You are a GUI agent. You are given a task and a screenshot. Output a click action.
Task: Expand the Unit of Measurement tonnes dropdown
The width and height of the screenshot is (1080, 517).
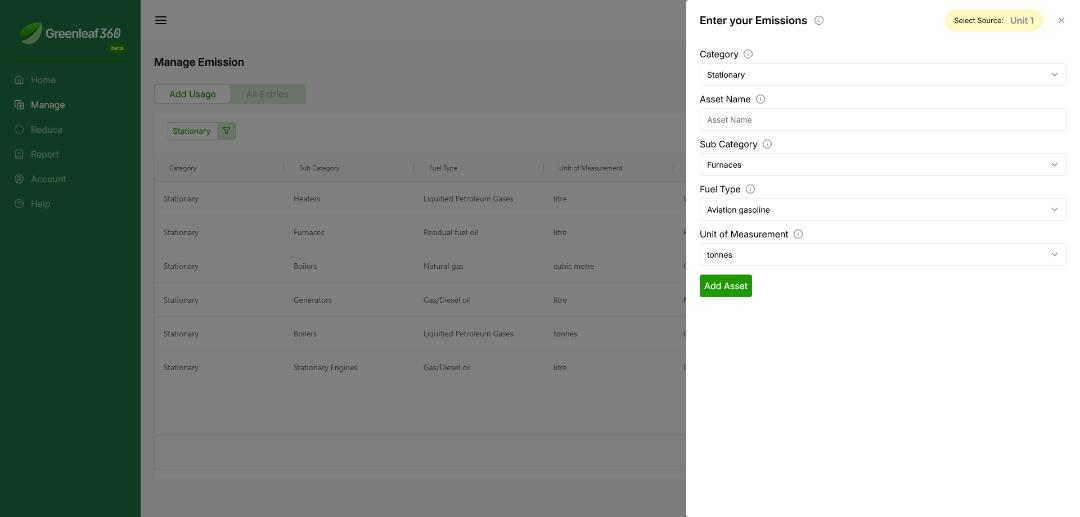(x=882, y=255)
